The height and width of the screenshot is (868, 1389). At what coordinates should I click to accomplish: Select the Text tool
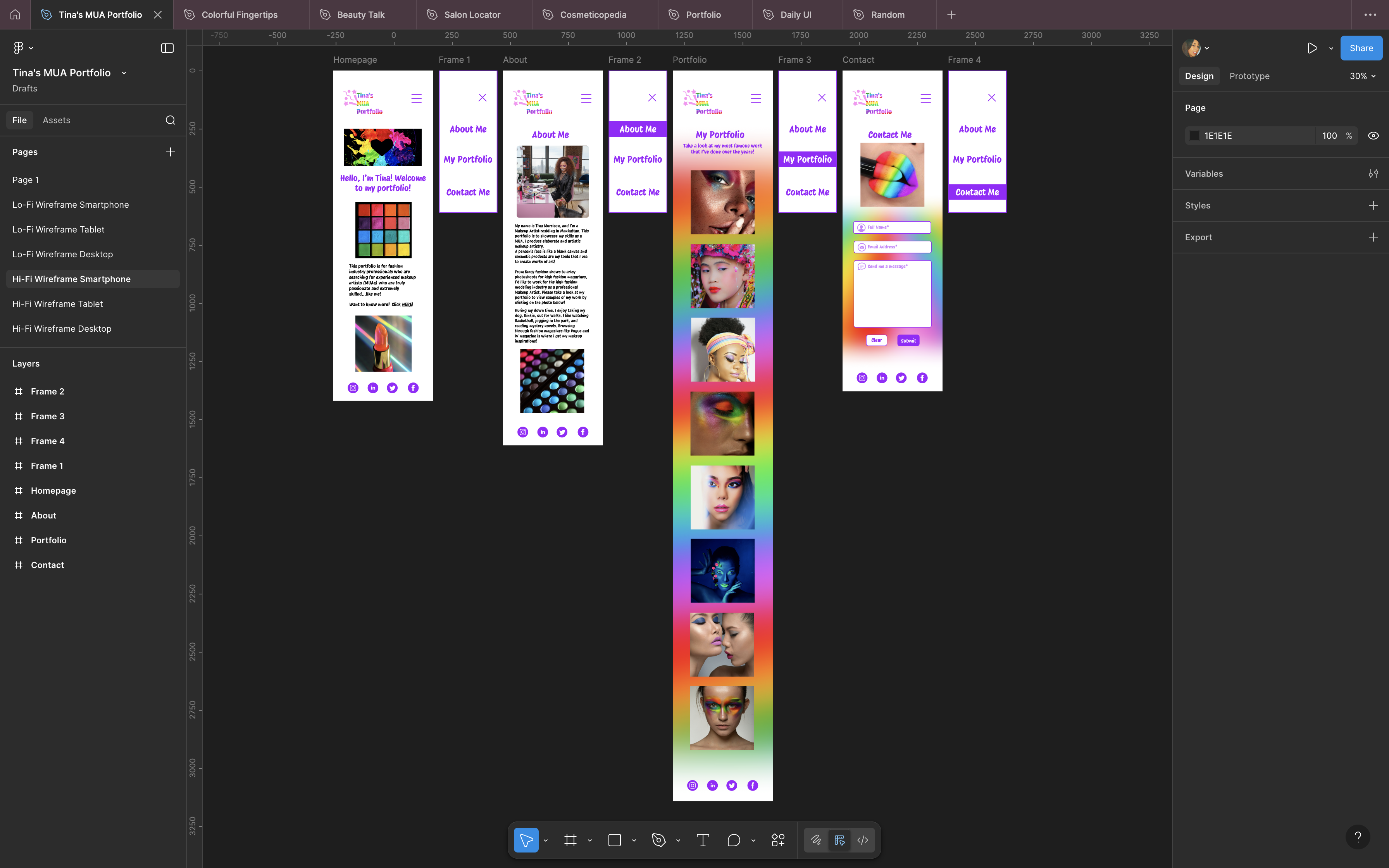point(703,840)
